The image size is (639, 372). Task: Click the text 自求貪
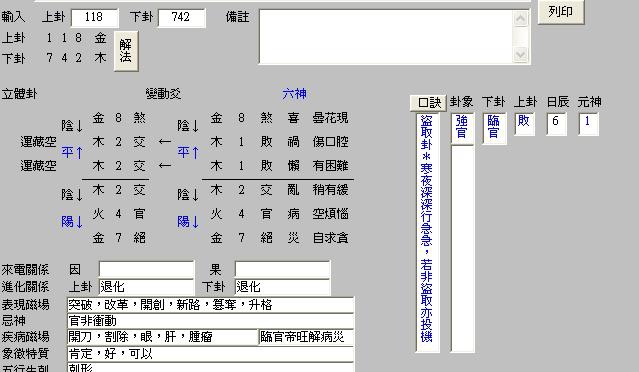pyautogui.click(x=331, y=238)
